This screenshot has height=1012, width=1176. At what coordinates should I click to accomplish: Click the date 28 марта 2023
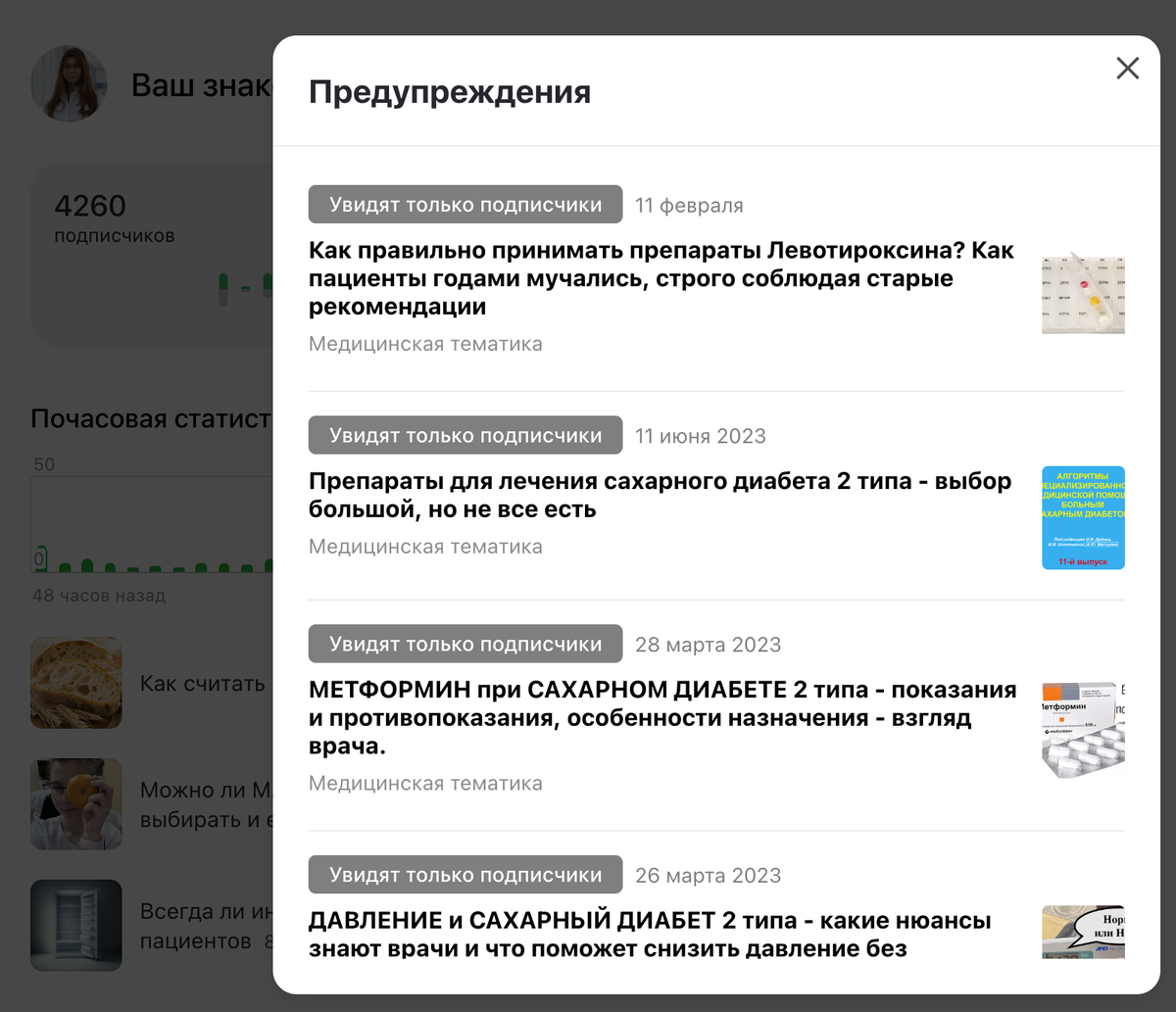(709, 645)
